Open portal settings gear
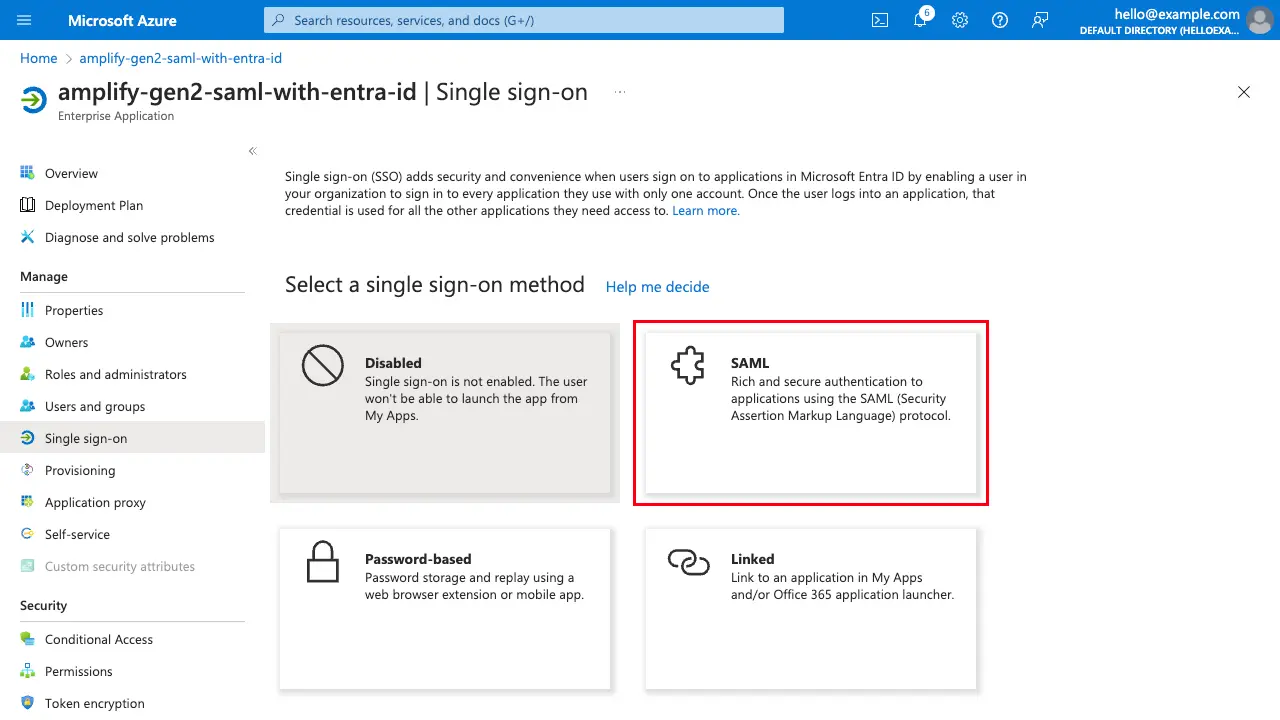This screenshot has width=1280, height=720. tap(960, 20)
